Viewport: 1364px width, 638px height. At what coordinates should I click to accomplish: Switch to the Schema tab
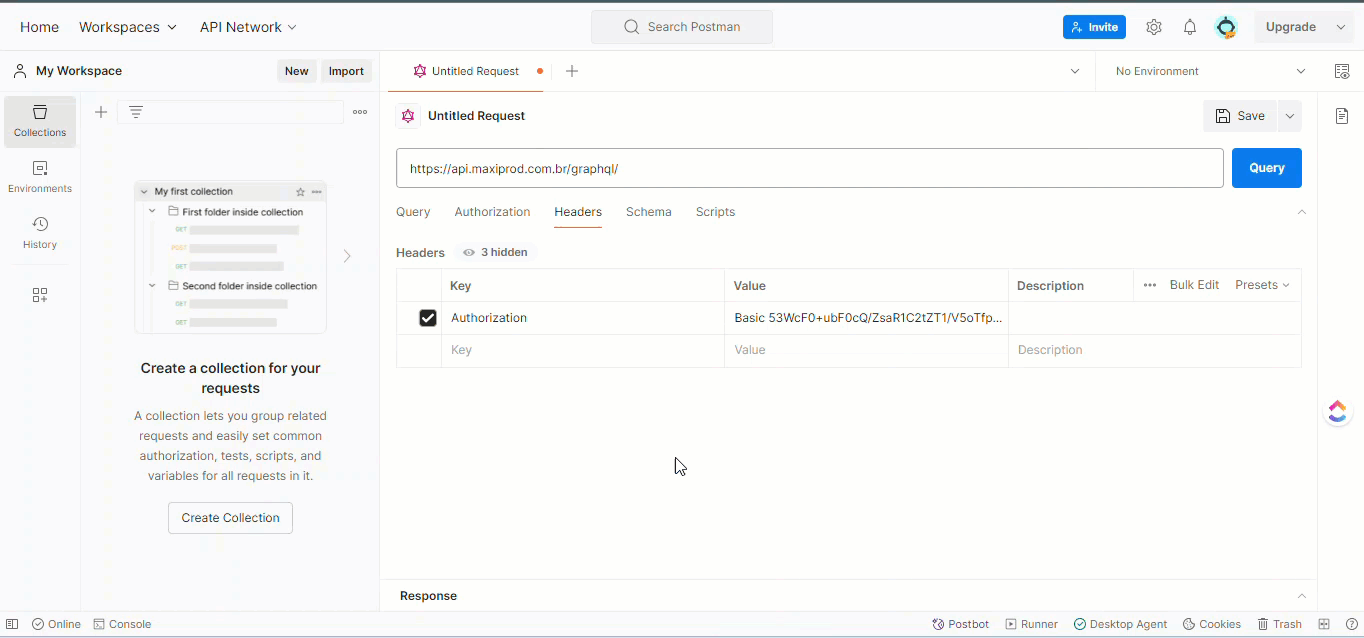tap(649, 212)
